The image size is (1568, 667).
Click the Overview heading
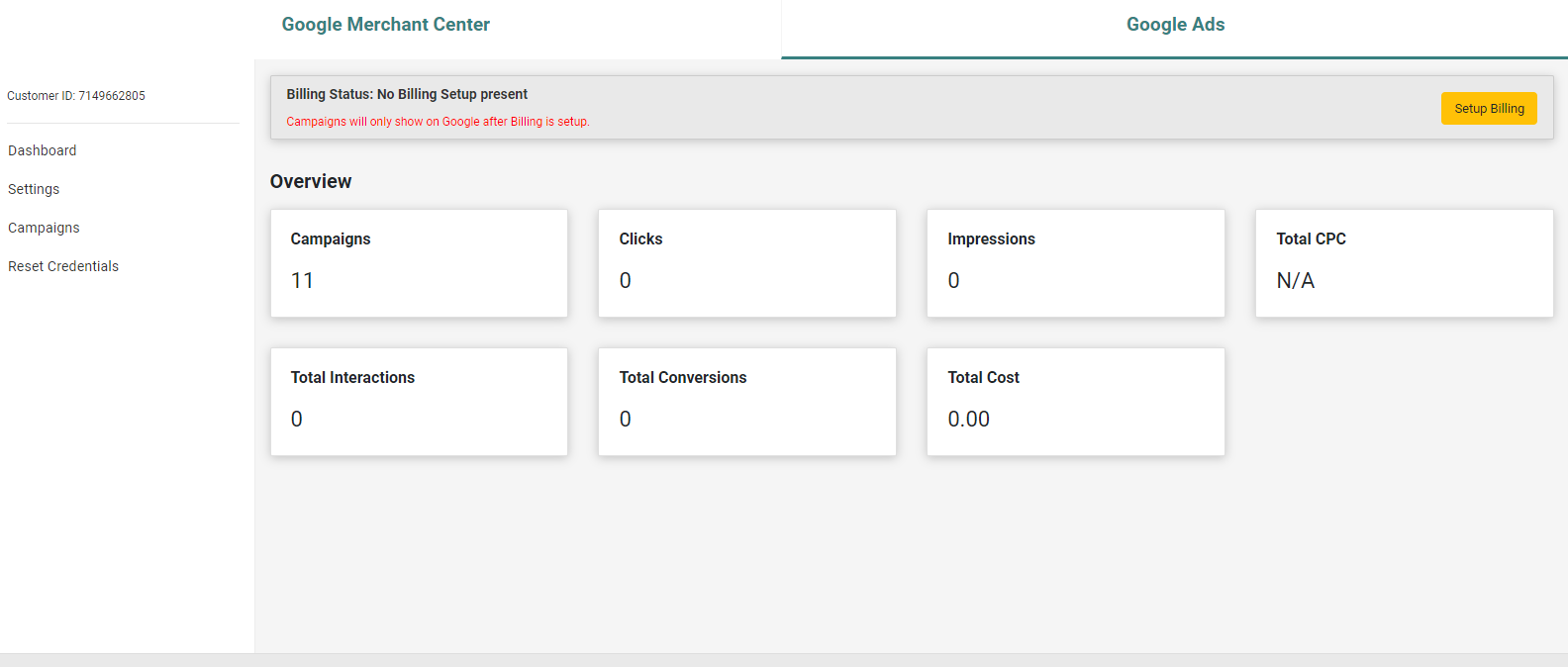point(311,181)
